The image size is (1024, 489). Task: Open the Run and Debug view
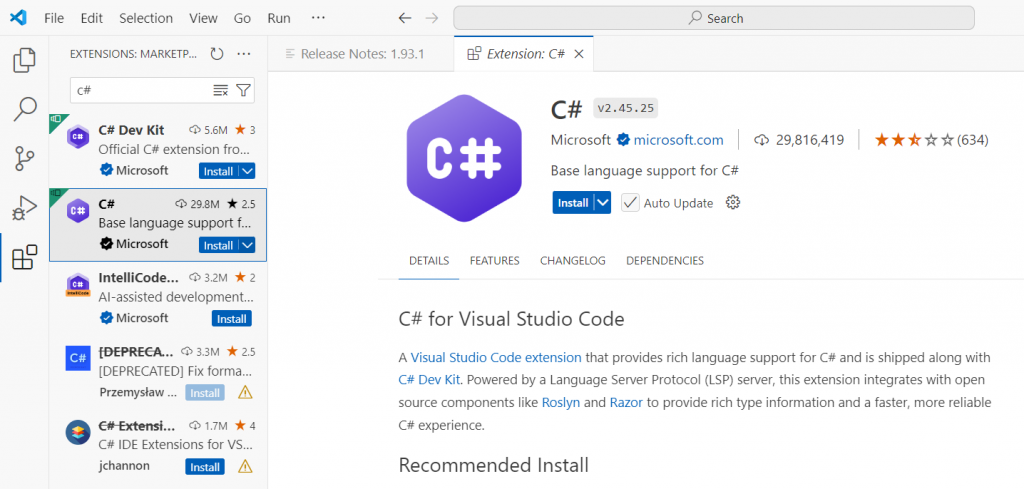pos(24,208)
